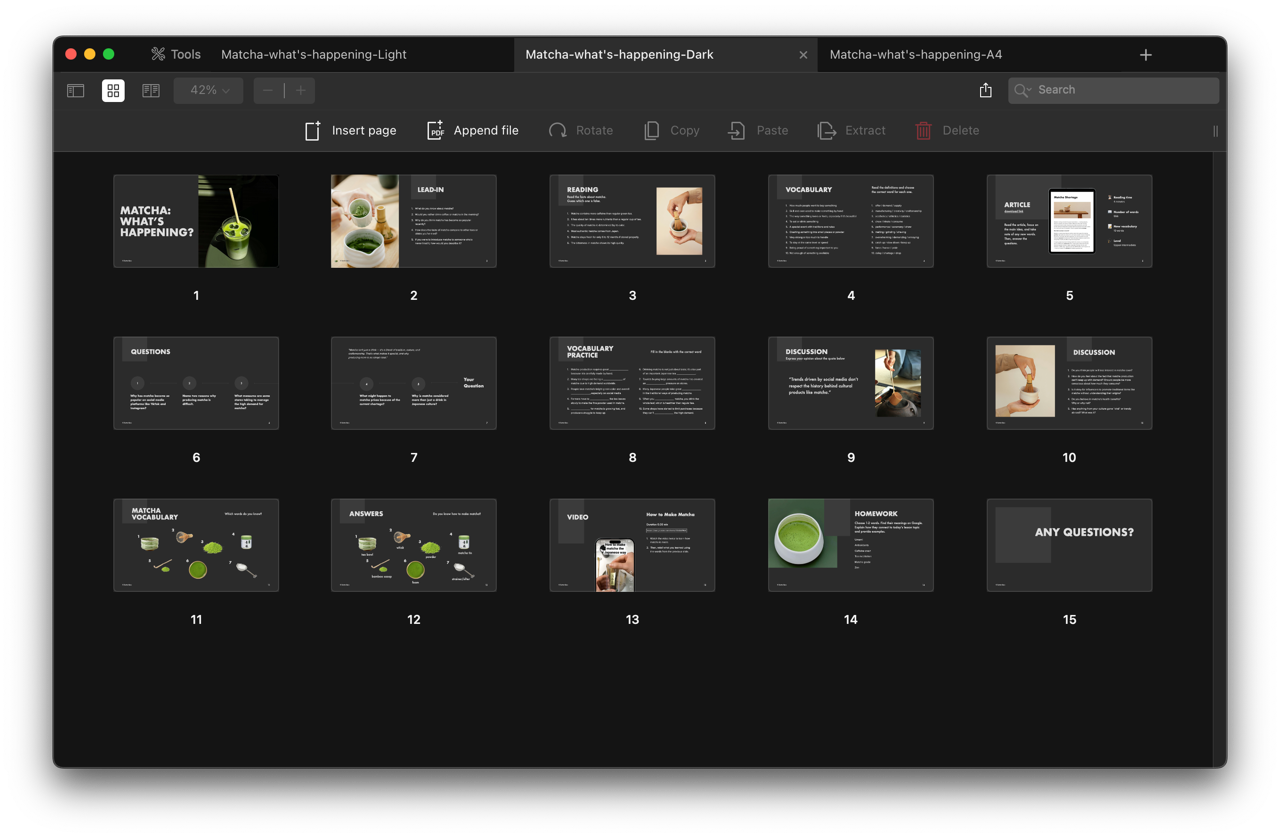Select the DISCUSSION page 9 thumbnail
Screen dimensions: 1280x838
coord(851,383)
